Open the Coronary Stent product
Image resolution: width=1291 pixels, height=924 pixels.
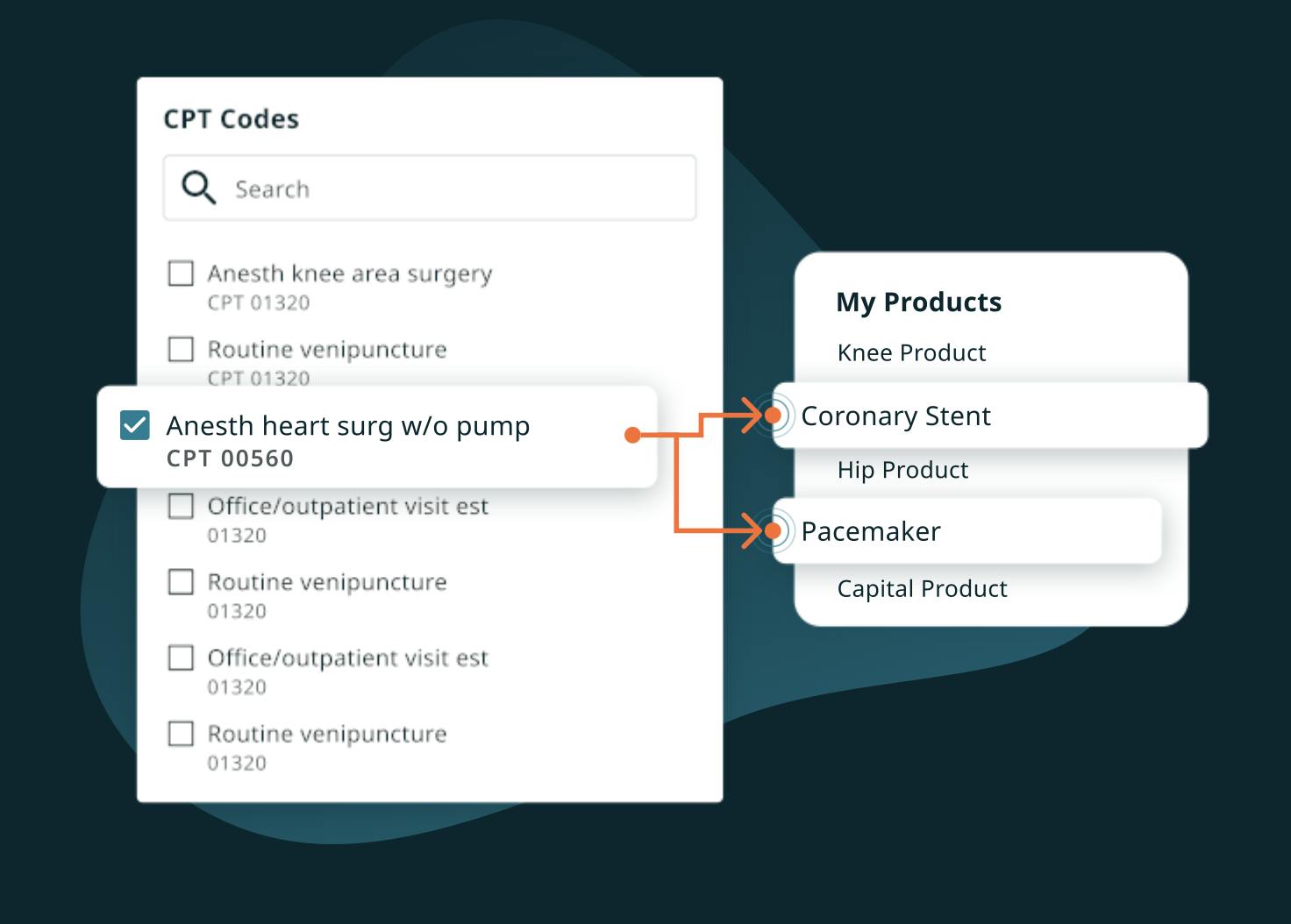(x=895, y=416)
